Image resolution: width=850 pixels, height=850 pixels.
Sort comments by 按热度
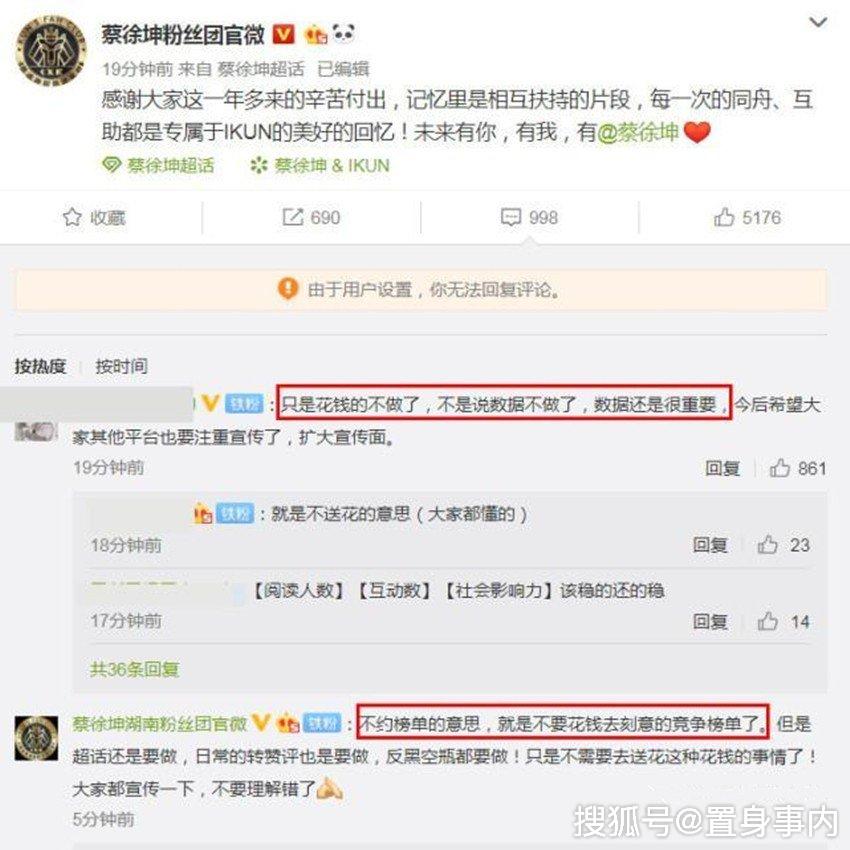click(x=41, y=366)
